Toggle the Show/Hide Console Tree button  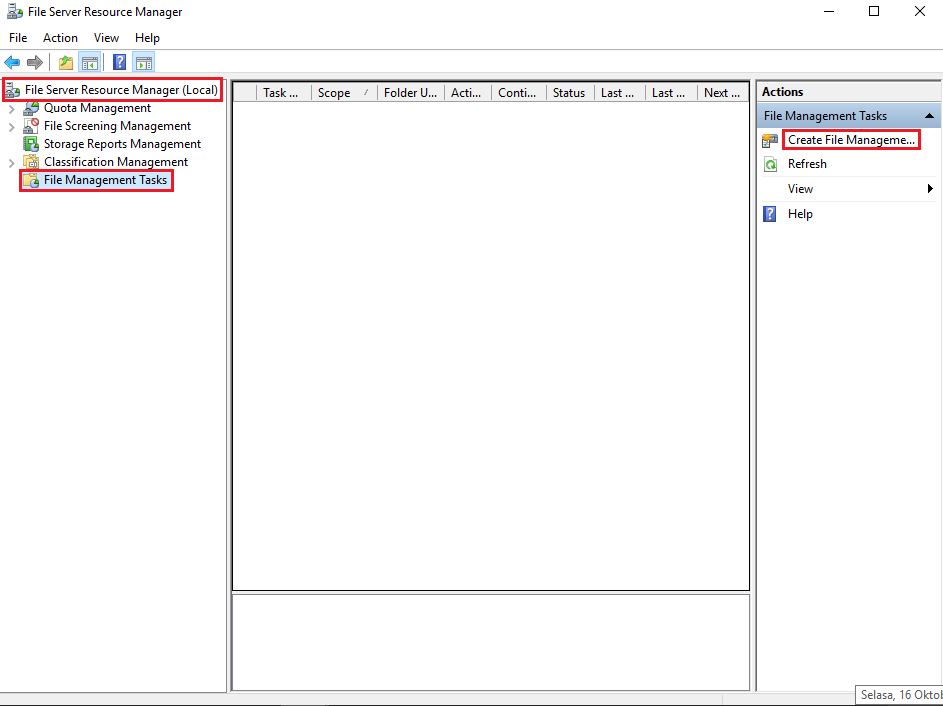pos(90,62)
